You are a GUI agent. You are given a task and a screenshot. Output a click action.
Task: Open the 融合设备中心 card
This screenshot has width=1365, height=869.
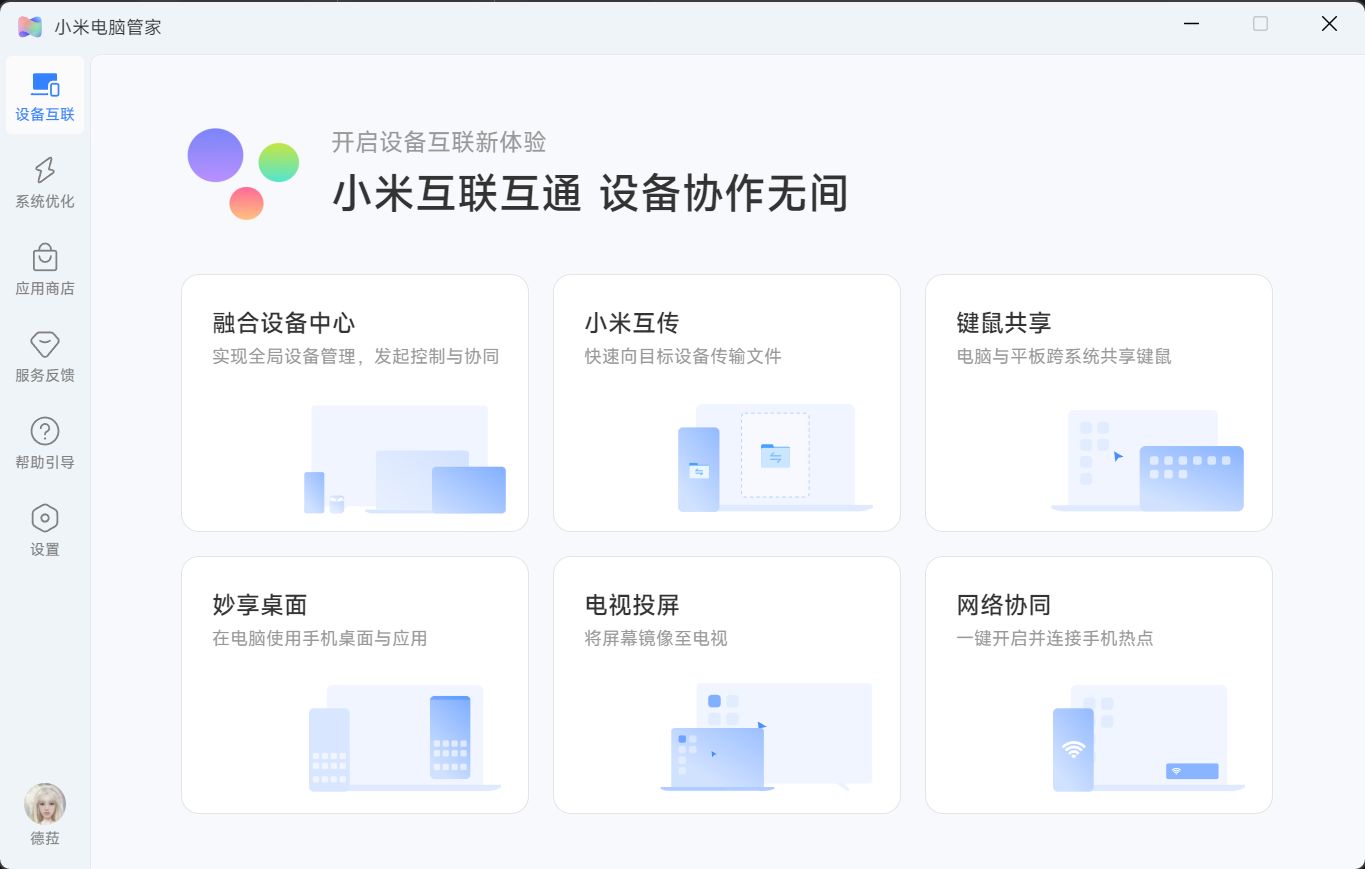[355, 403]
